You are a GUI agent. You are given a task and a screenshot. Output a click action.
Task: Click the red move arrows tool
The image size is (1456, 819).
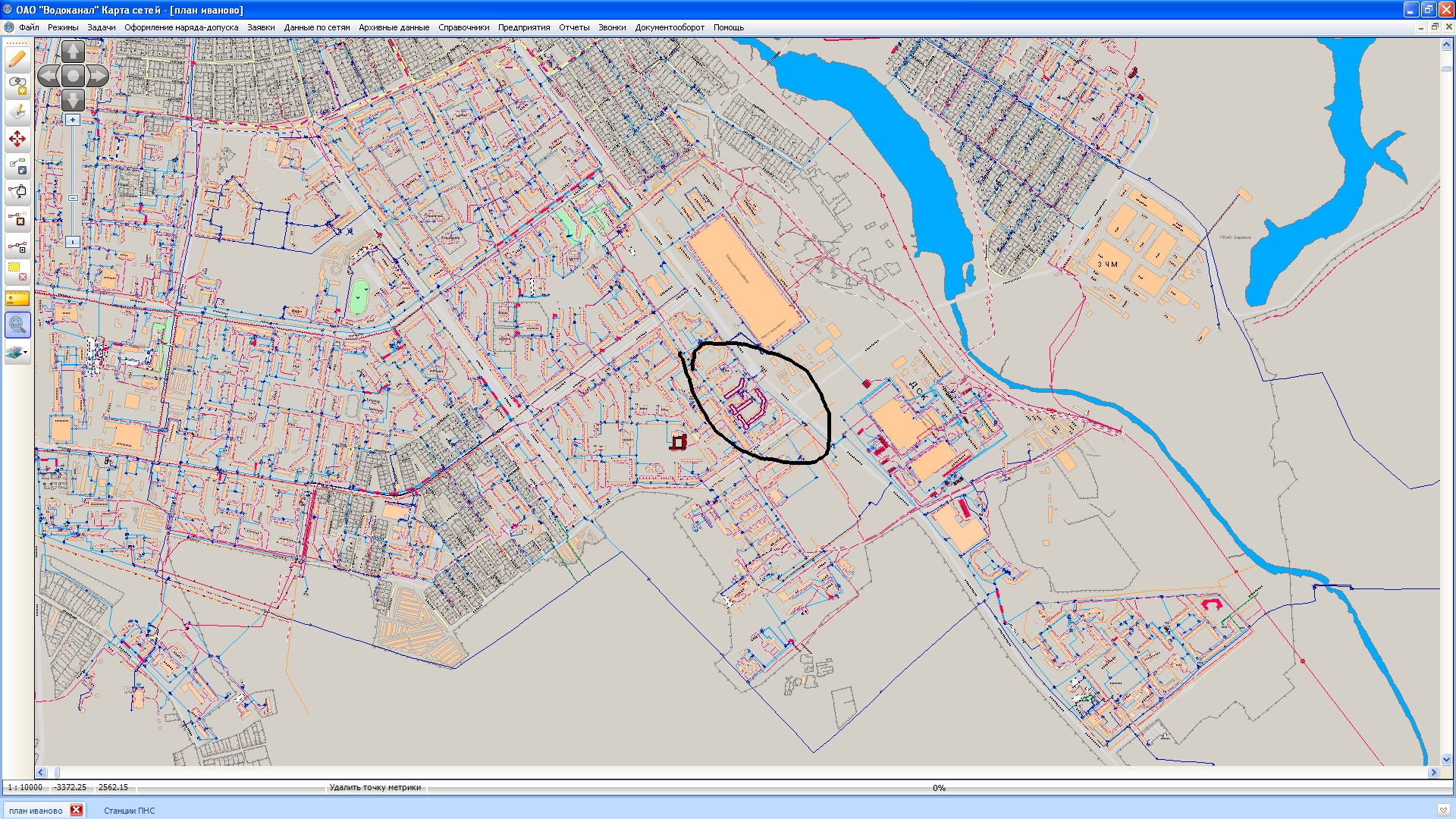coord(17,138)
